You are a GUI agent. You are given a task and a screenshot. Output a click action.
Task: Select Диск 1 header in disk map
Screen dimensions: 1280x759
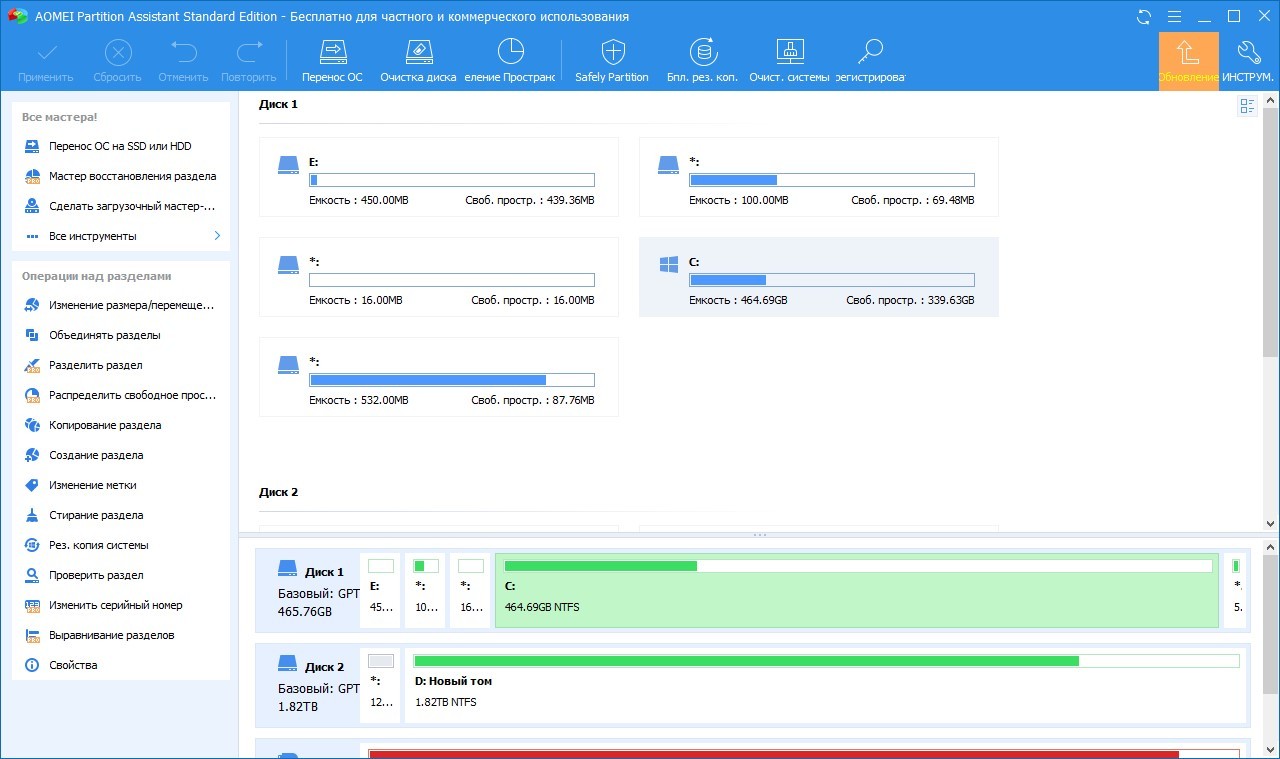[x=308, y=590]
